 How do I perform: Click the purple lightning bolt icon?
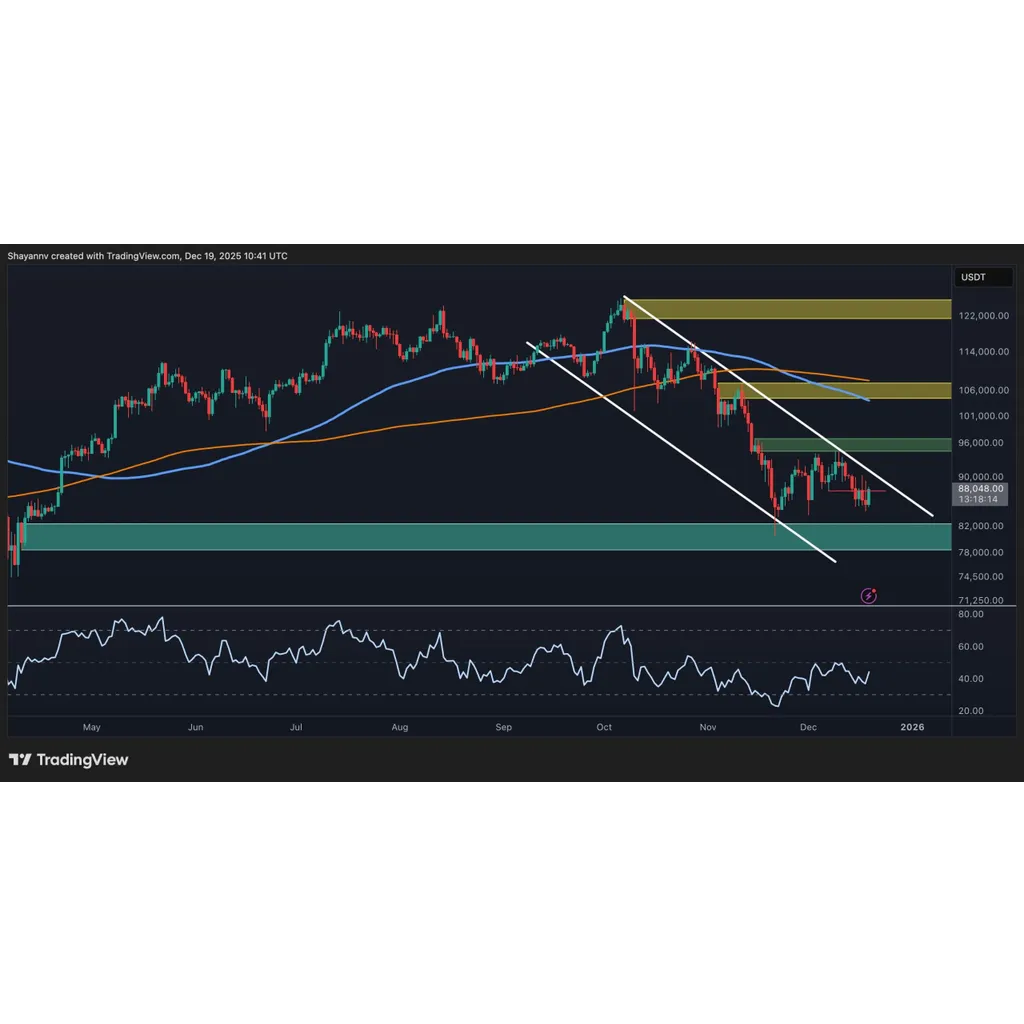869,596
